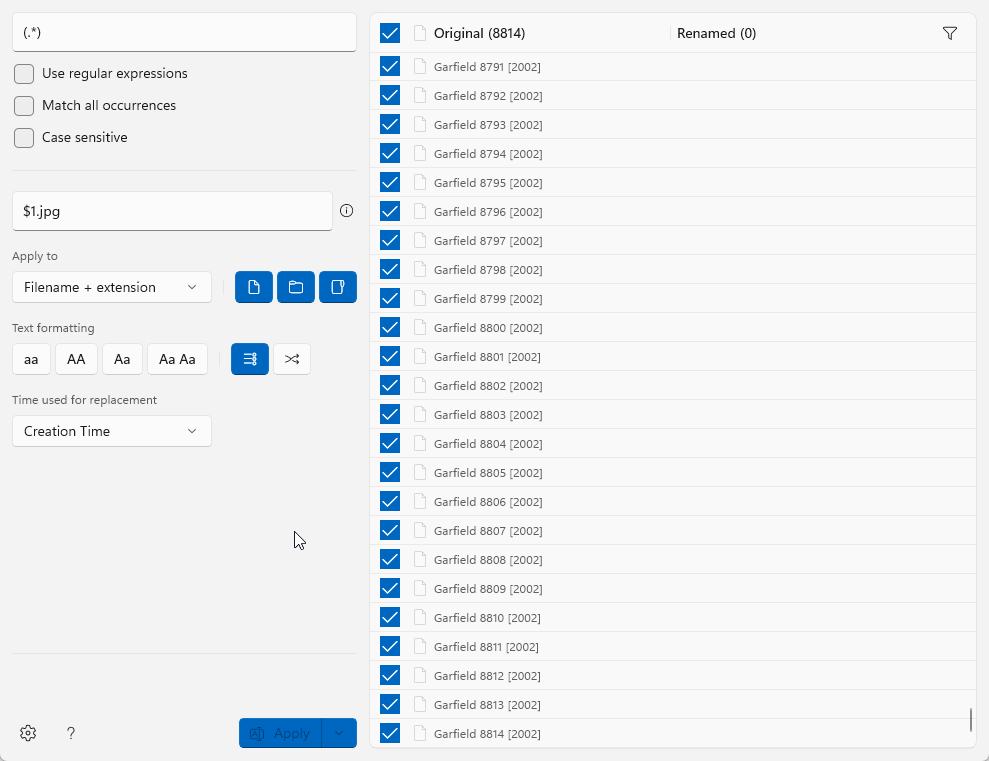Open settings via the gear icon
The height and width of the screenshot is (761, 989).
(x=28, y=733)
